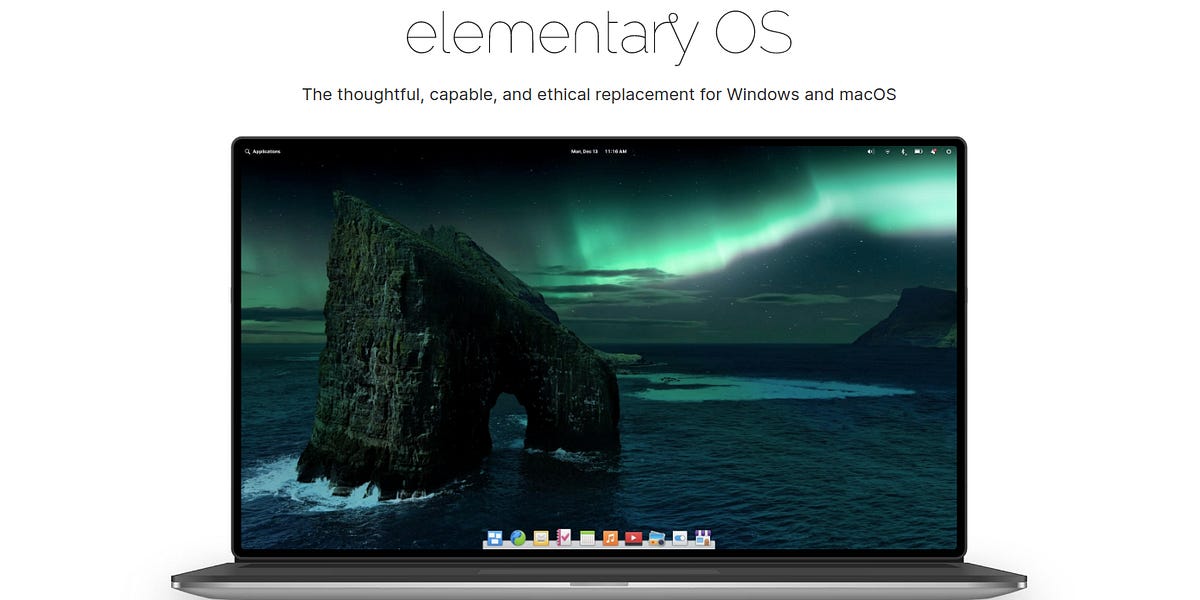Open the Photos app in dock
The width and height of the screenshot is (1200, 600).
pyautogui.click(x=657, y=538)
